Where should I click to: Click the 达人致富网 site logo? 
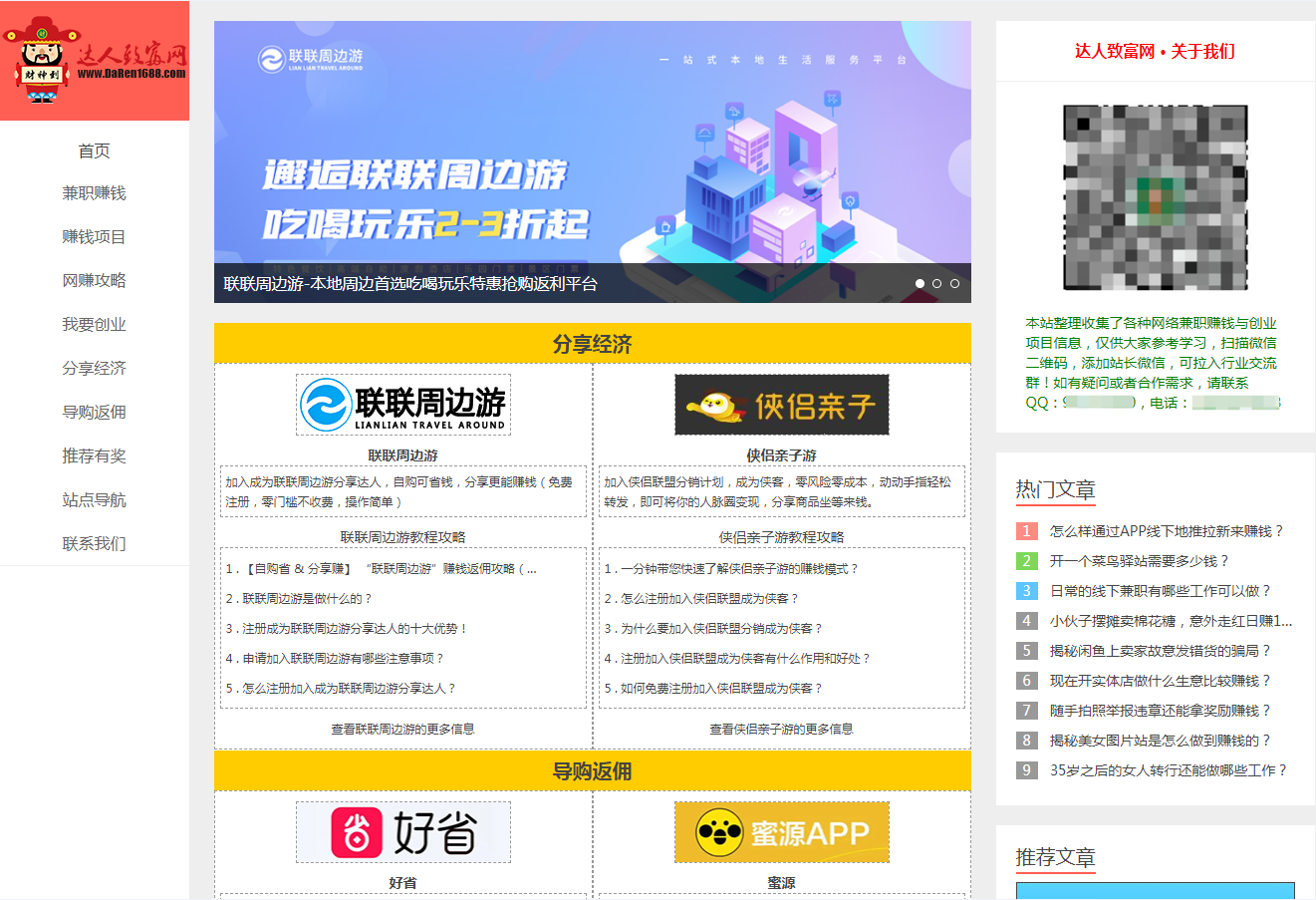coord(95,61)
